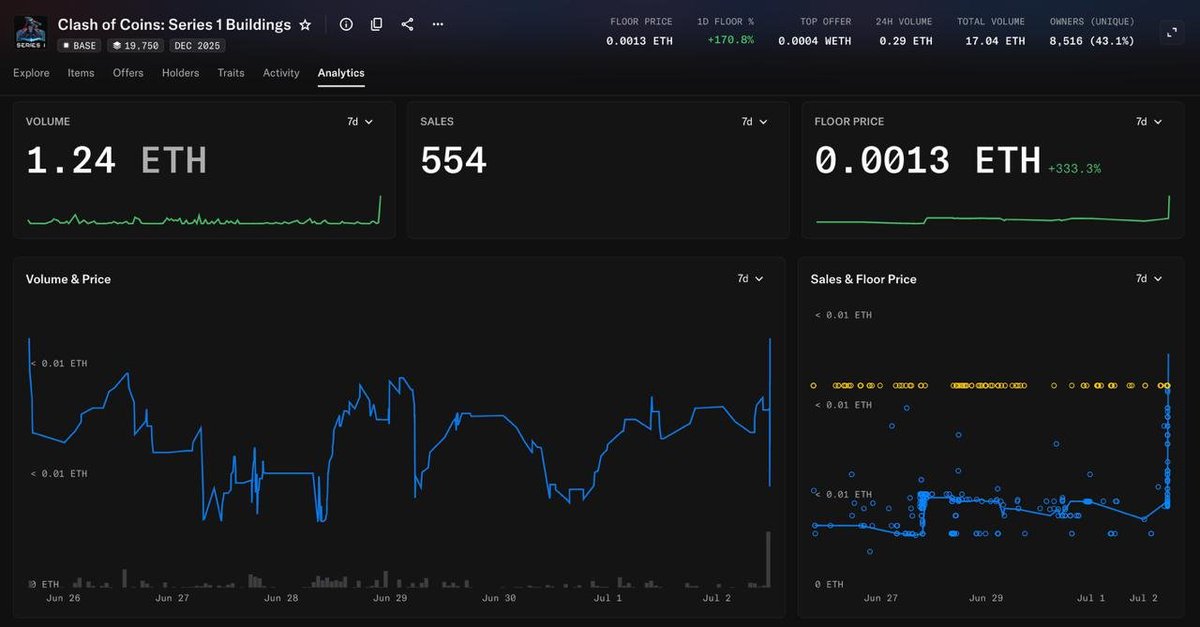Change Sales & Floor Price chart 7d range
Screen dimensions: 1200x627
pos(1149,279)
